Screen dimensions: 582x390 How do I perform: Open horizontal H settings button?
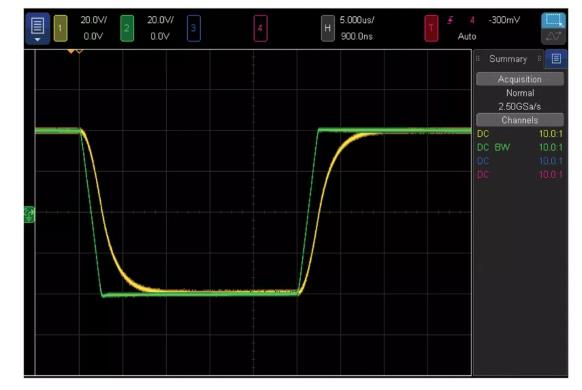click(327, 28)
